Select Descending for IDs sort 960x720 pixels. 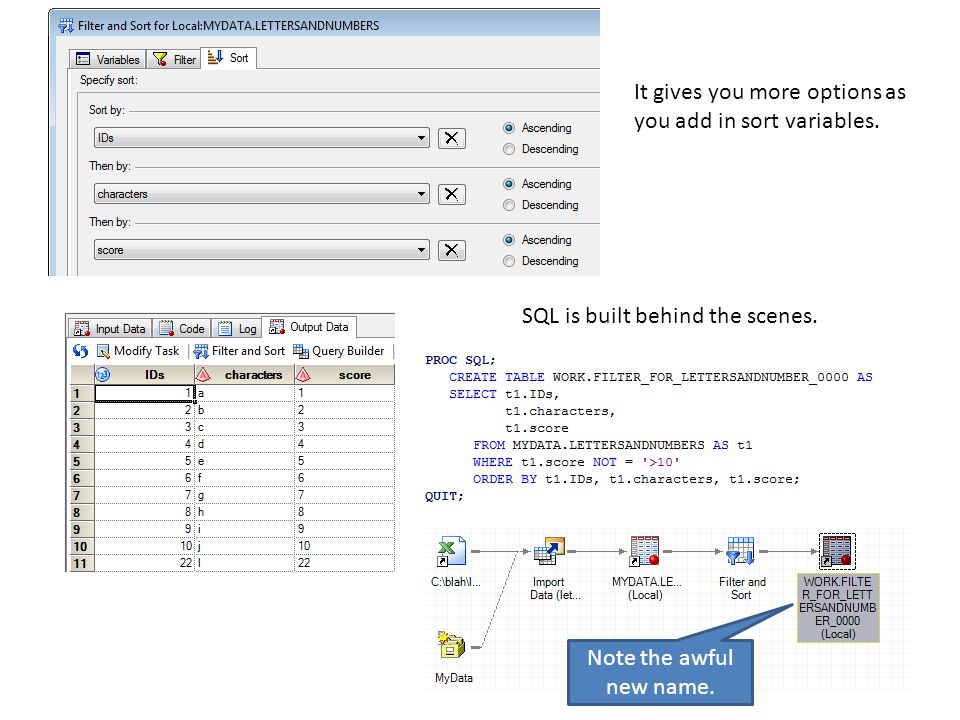click(x=509, y=149)
